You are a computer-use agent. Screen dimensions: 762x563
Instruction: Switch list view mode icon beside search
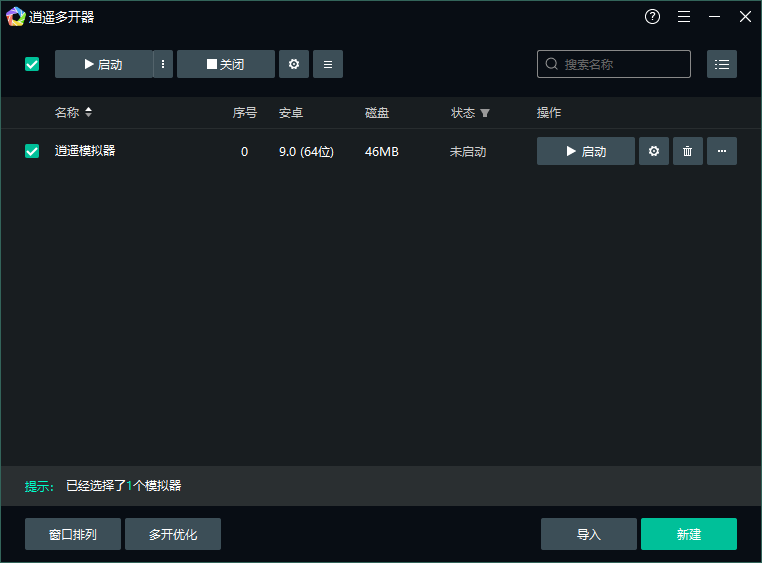(722, 64)
